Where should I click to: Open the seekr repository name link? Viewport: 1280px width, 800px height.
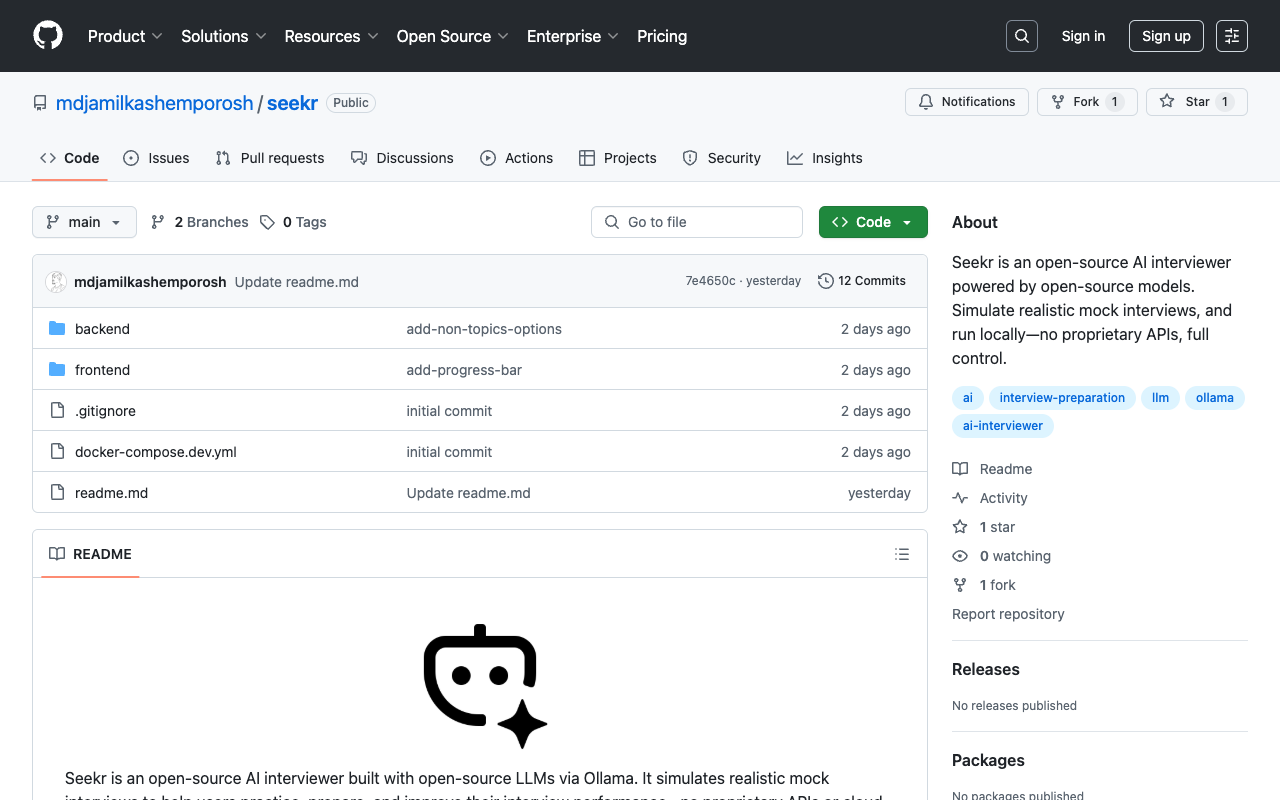click(x=292, y=103)
